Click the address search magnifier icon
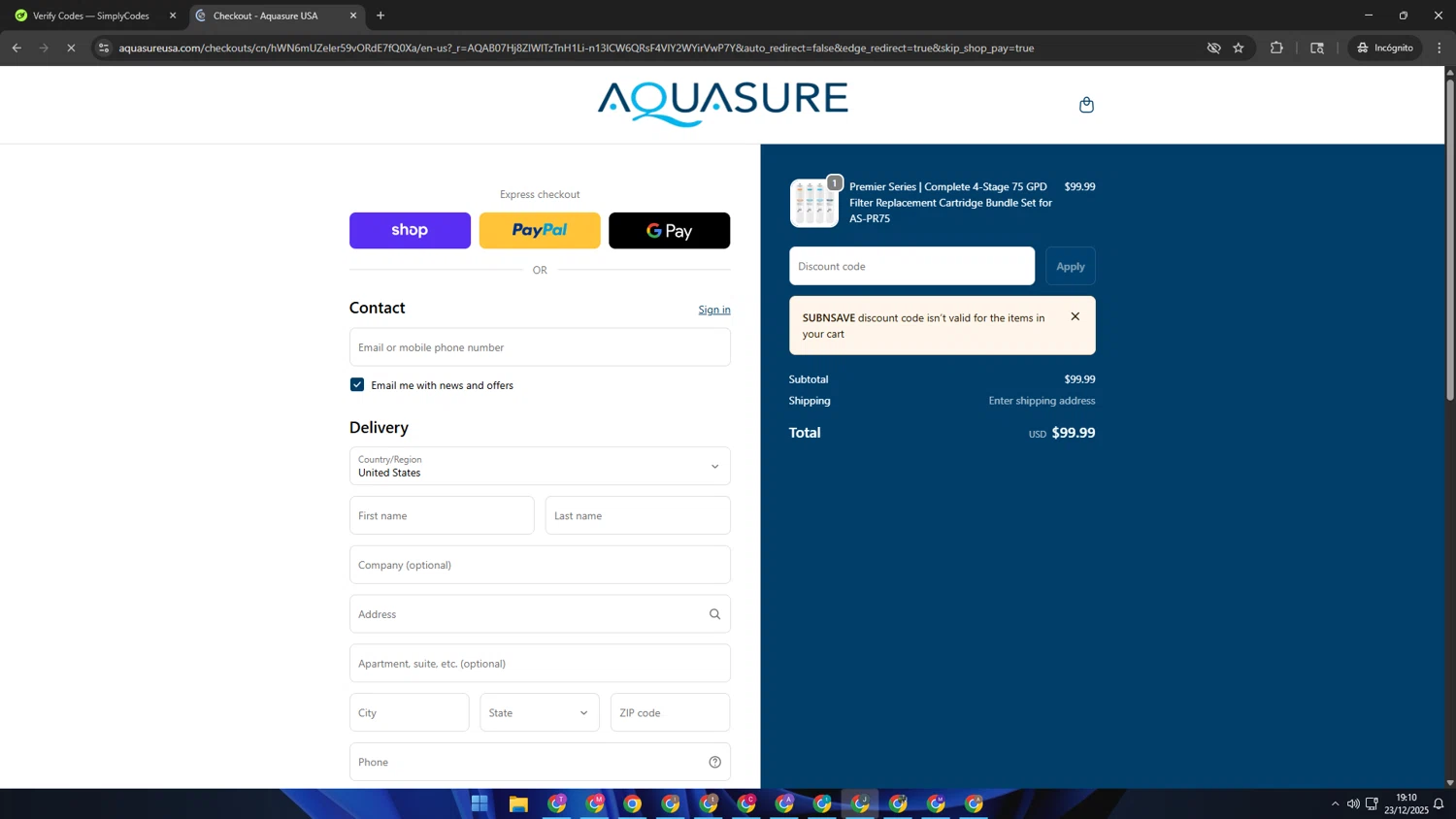Image resolution: width=1456 pixels, height=819 pixels. pyautogui.click(x=714, y=614)
